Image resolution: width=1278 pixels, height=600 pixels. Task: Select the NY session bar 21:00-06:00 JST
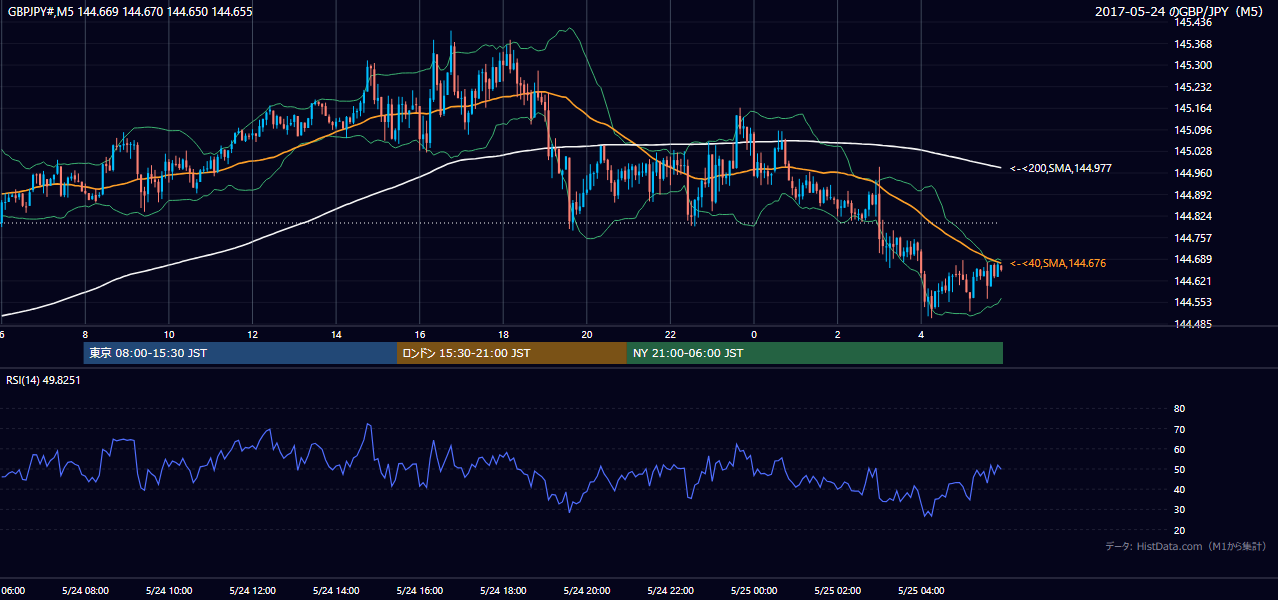(815, 353)
